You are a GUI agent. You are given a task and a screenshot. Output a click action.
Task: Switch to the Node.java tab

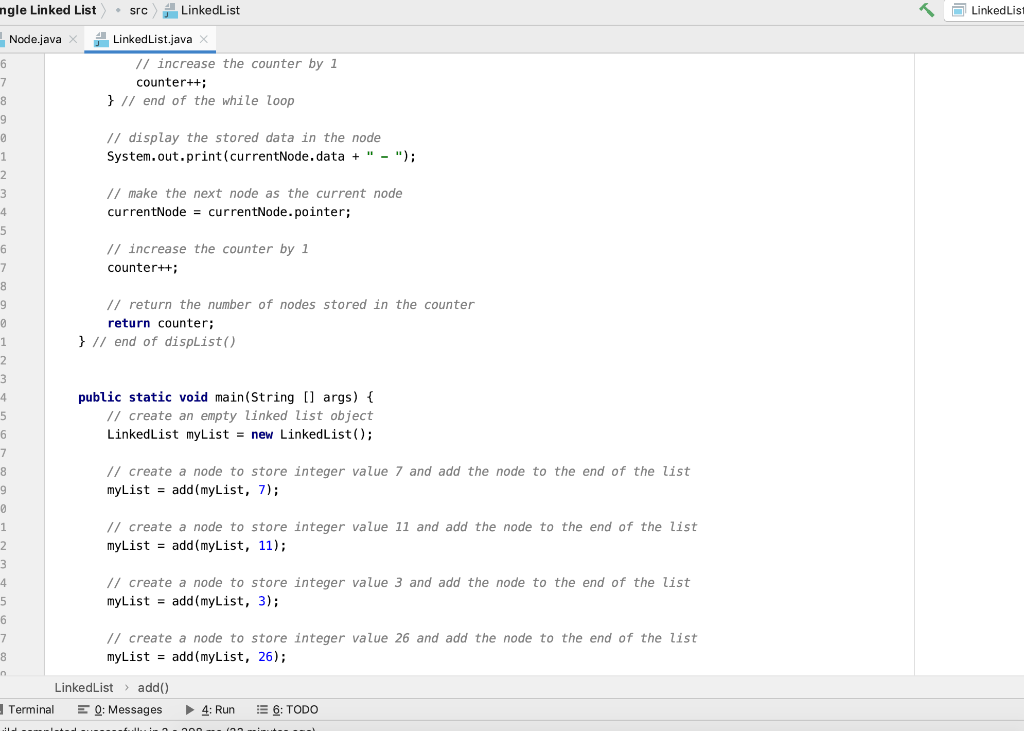[35, 39]
